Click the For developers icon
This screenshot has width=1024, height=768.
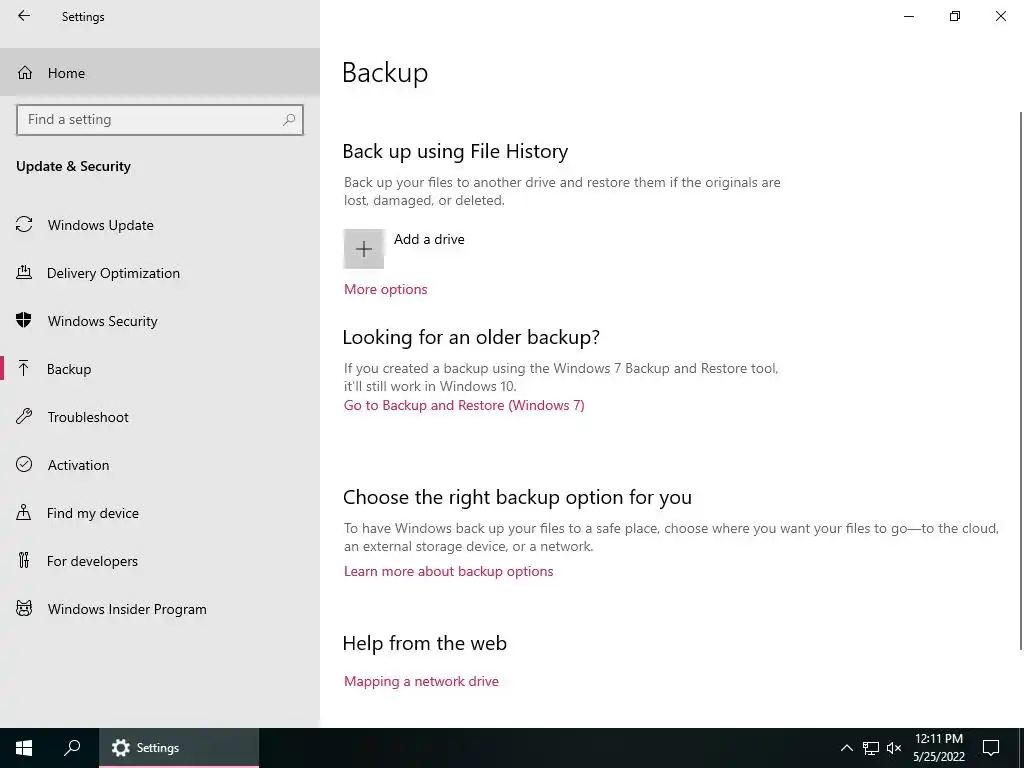pyautogui.click(x=24, y=561)
